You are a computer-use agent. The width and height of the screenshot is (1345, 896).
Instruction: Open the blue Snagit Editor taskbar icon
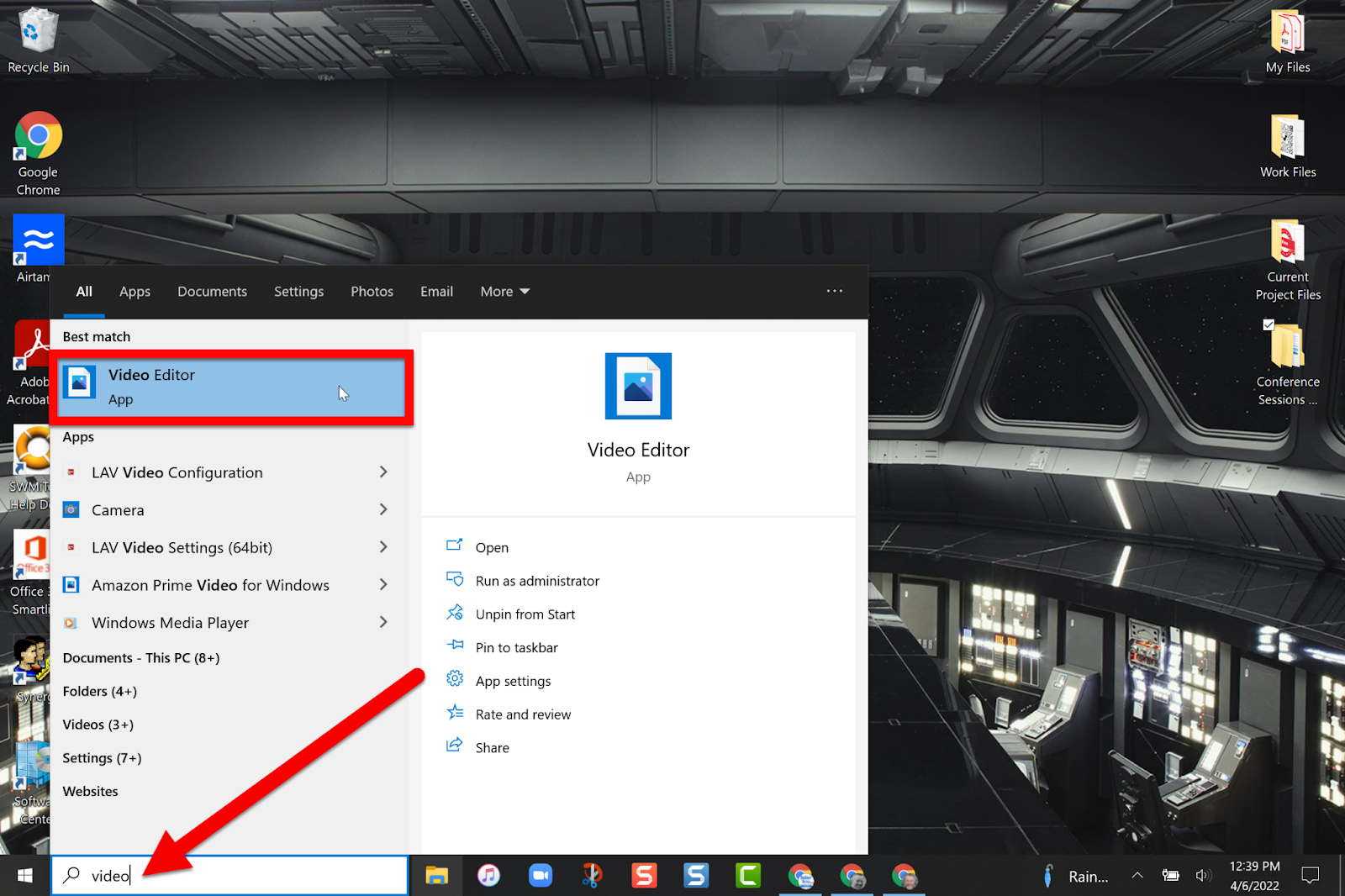pyautogui.click(x=696, y=876)
